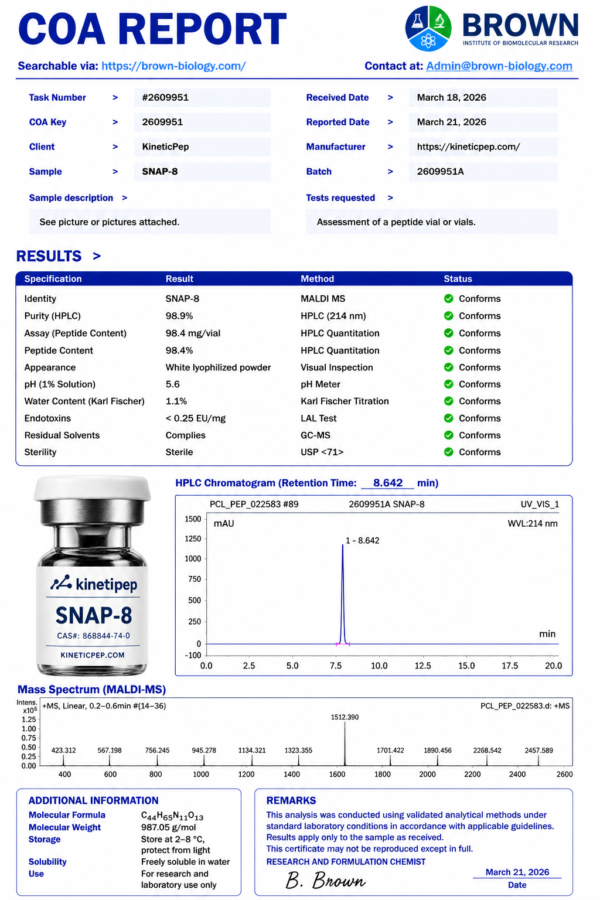
Task: Click the green check icon for Identity
Action: (x=448, y=298)
